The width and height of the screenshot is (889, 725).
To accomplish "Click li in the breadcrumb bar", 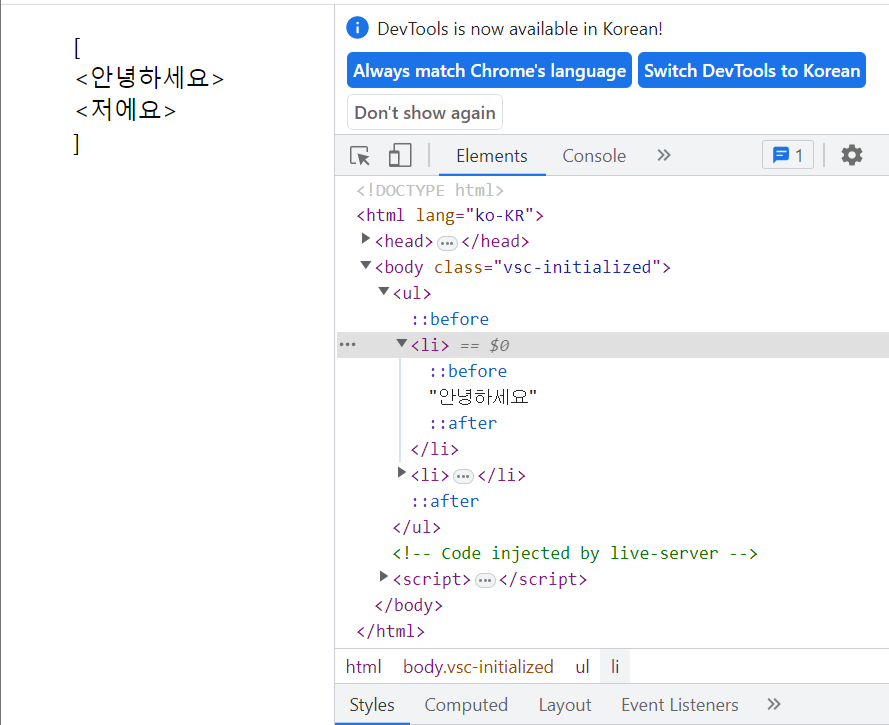I will tap(615, 667).
